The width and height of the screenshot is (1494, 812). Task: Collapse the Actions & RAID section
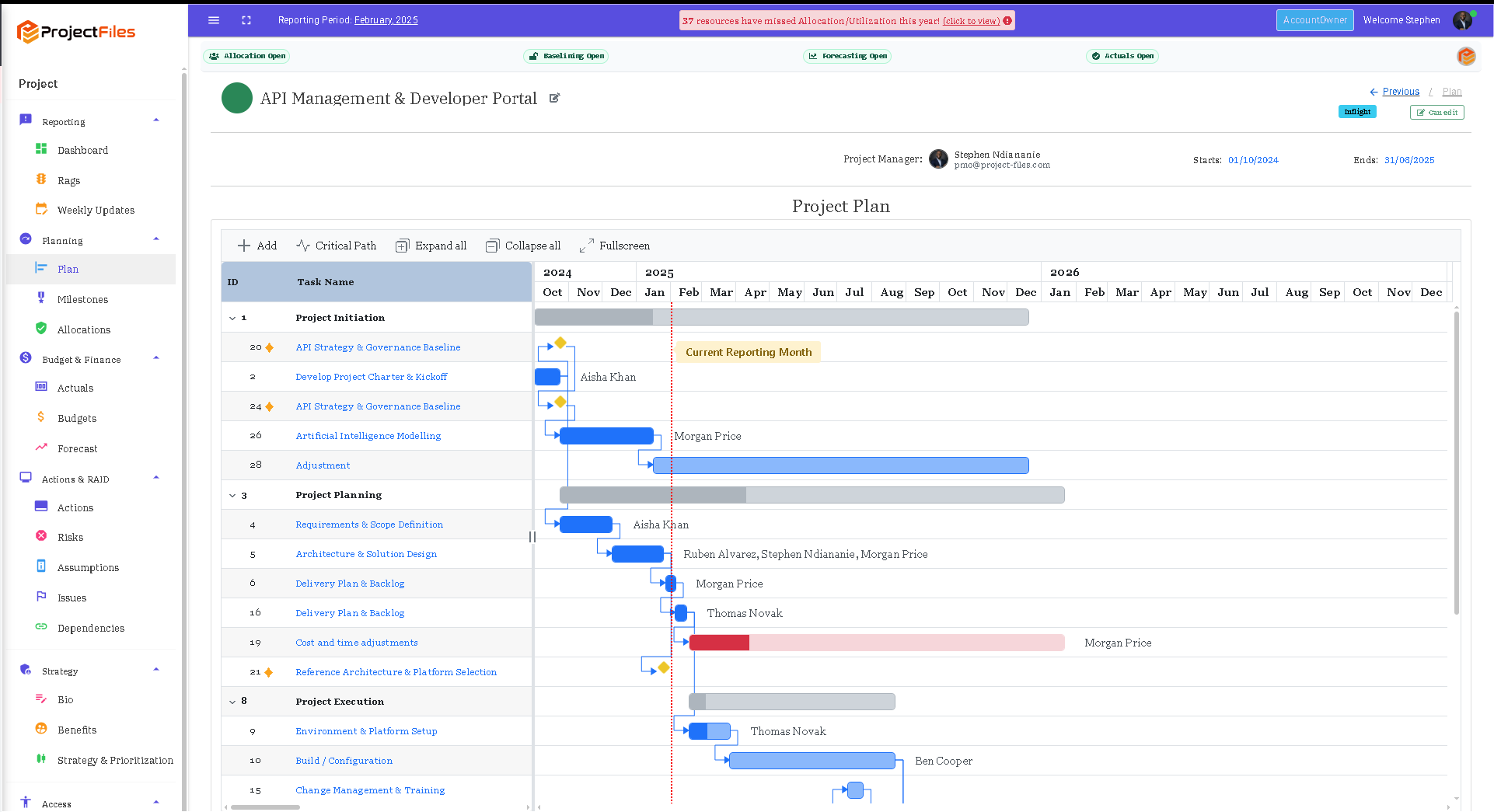pos(156,478)
